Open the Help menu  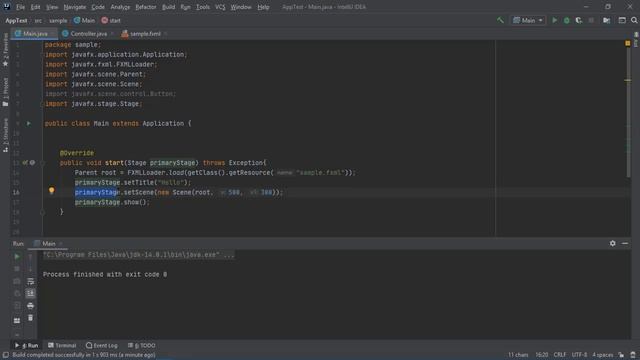(x=263, y=7)
